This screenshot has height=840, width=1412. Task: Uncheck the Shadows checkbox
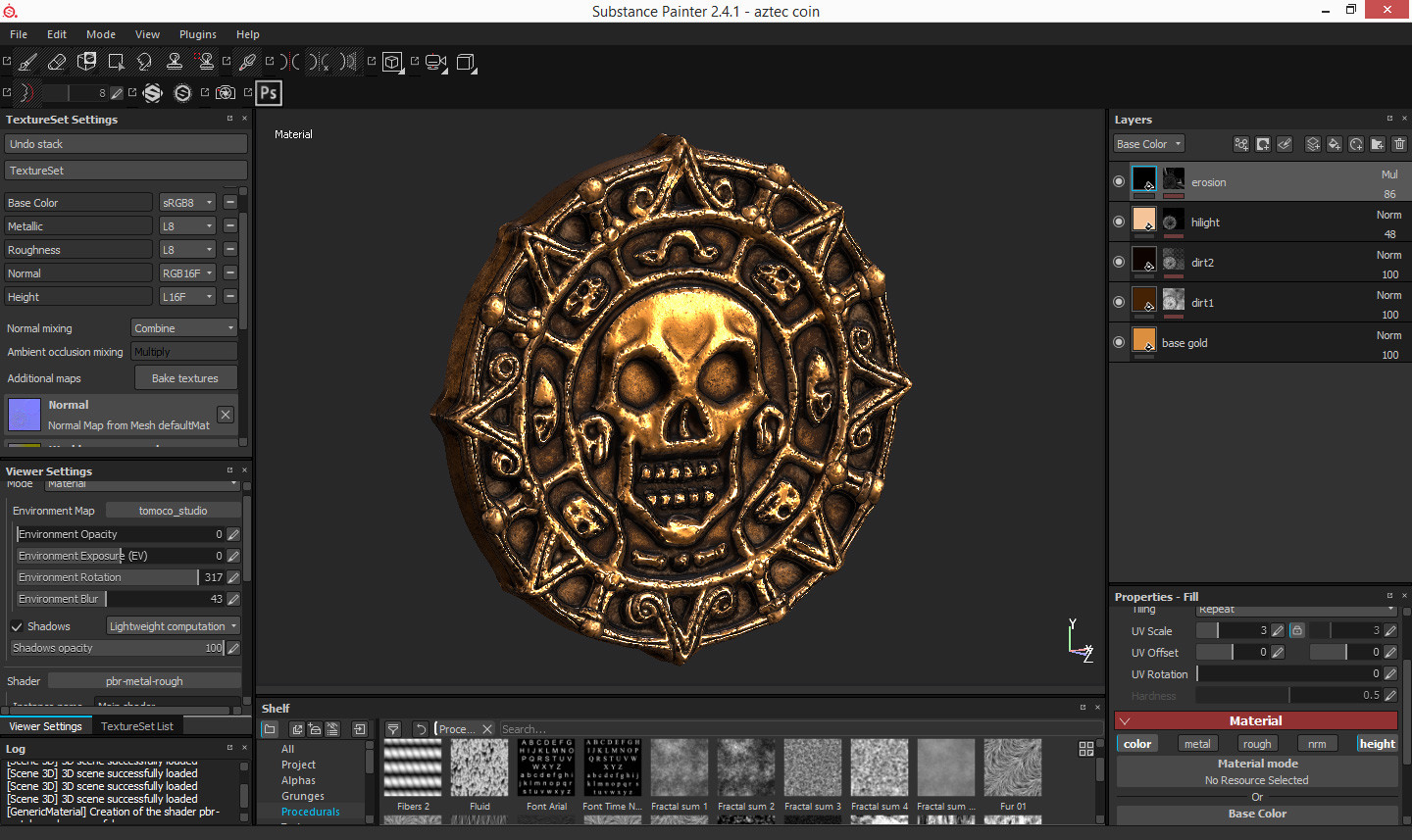pos(17,626)
